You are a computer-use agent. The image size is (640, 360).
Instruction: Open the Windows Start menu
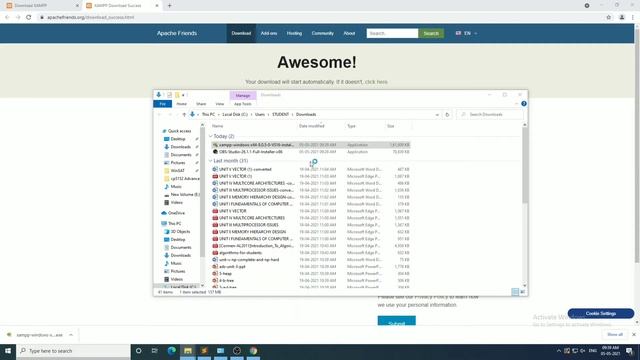[x=8, y=351]
